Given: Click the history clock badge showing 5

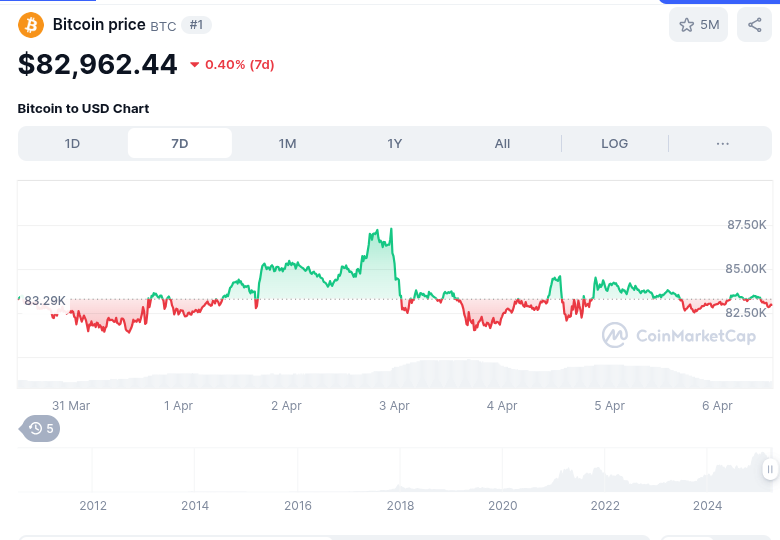Looking at the screenshot, I should click(x=40, y=428).
